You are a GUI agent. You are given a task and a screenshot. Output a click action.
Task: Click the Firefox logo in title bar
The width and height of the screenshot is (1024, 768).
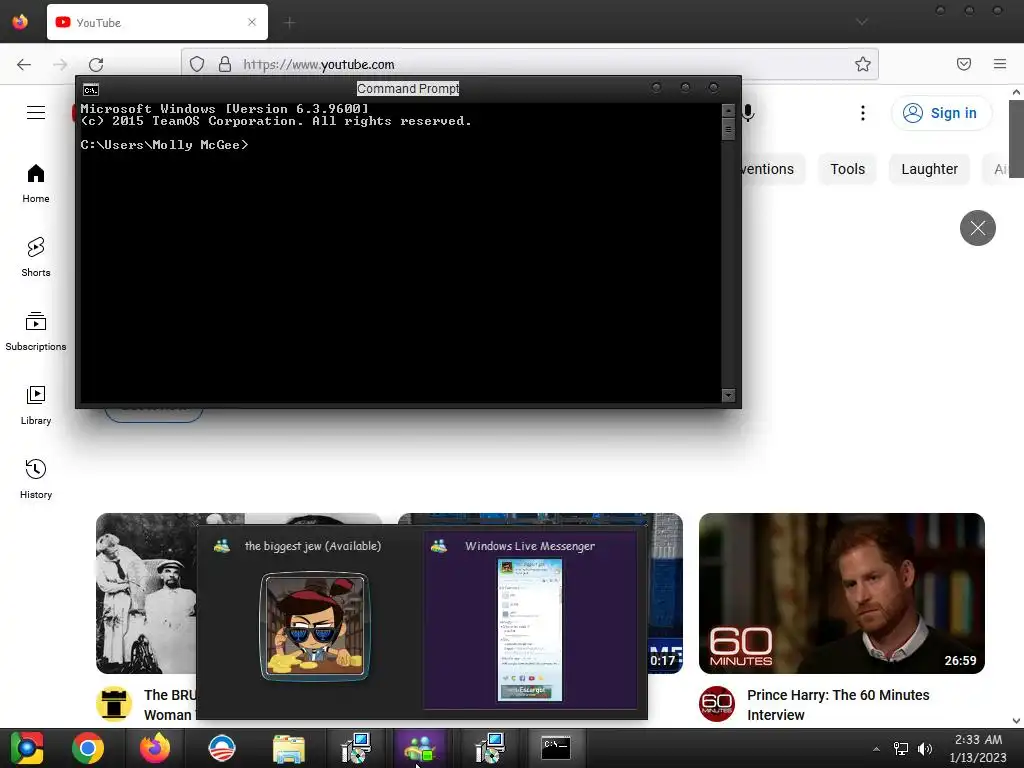(x=20, y=22)
